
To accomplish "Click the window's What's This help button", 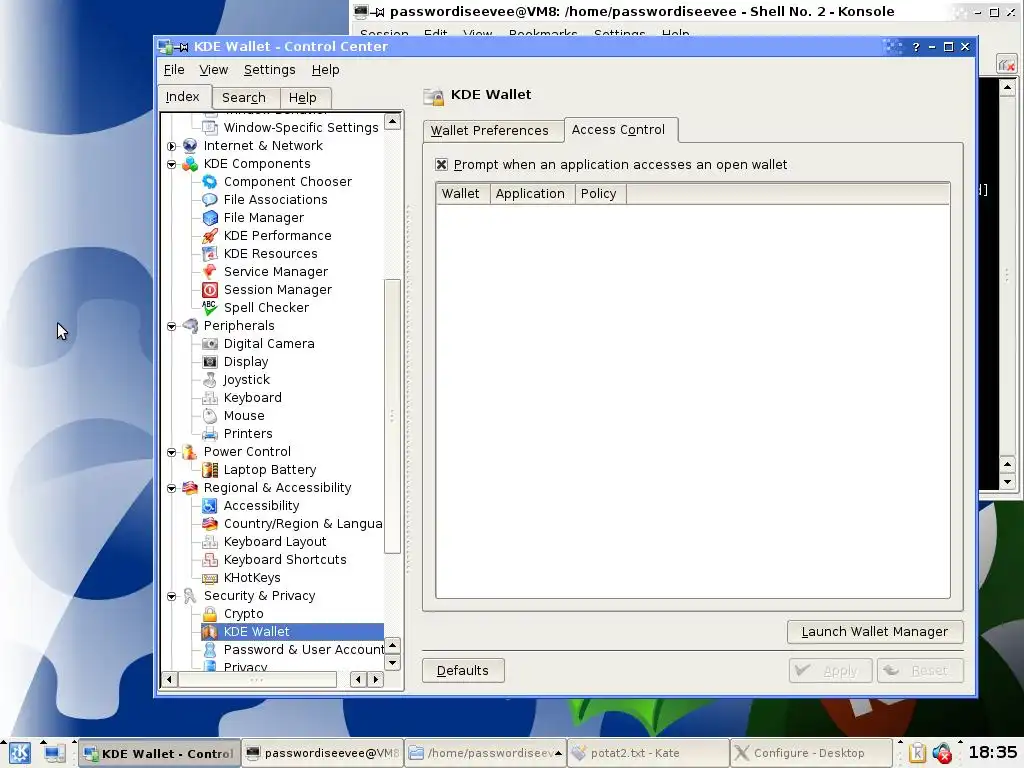I will tap(916, 47).
